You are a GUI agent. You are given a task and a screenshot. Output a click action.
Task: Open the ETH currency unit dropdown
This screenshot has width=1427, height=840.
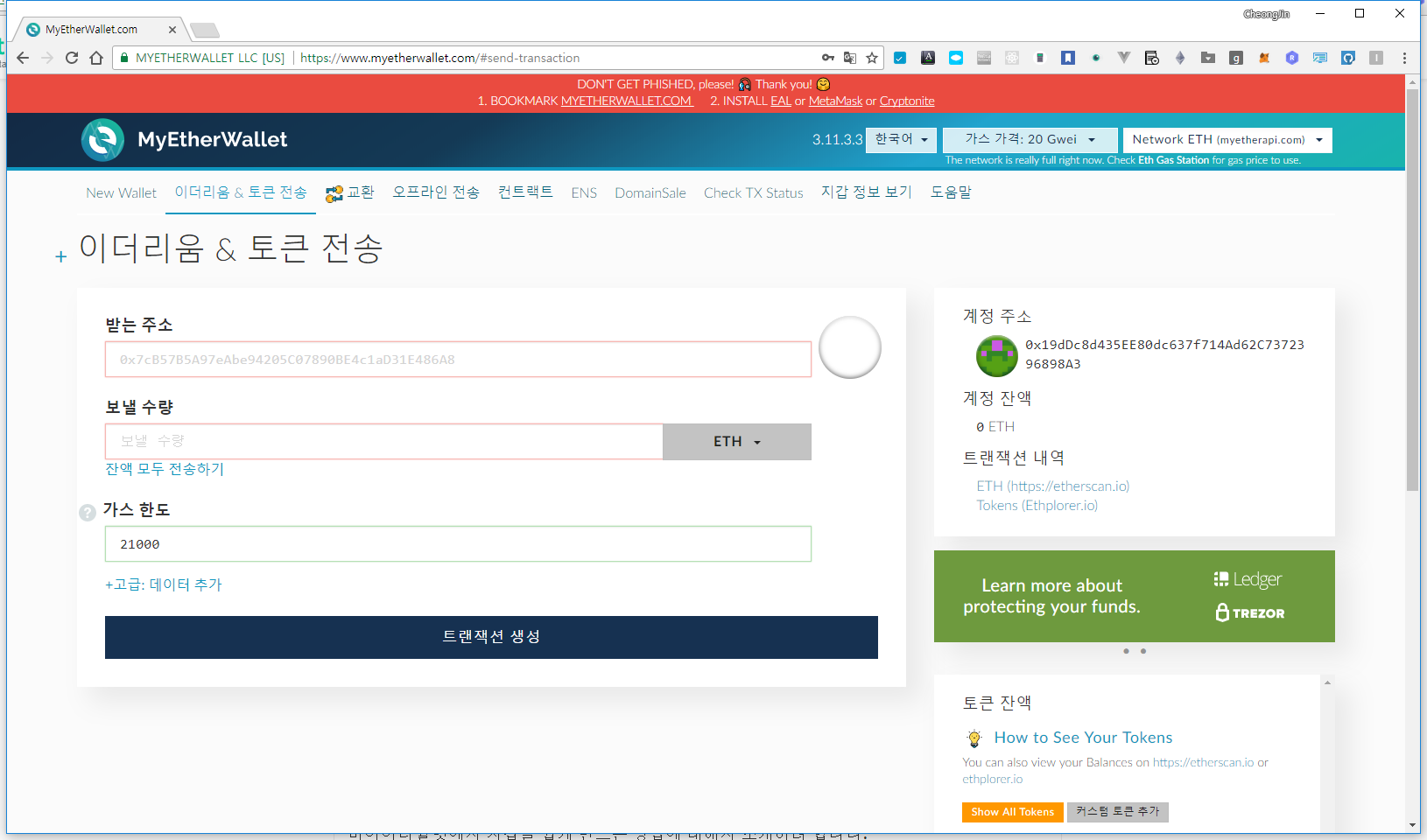point(737,442)
